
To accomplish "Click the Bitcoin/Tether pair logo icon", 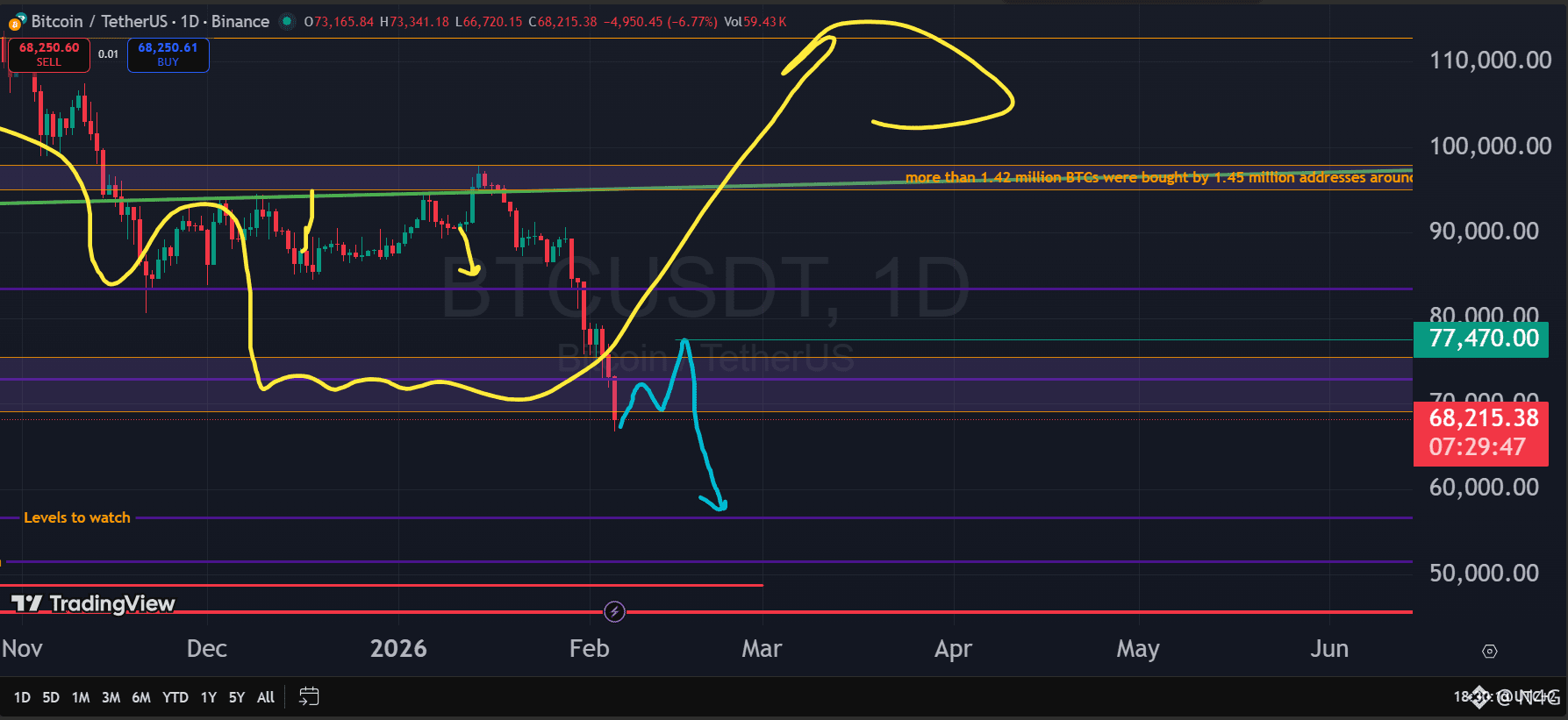I will [16, 23].
